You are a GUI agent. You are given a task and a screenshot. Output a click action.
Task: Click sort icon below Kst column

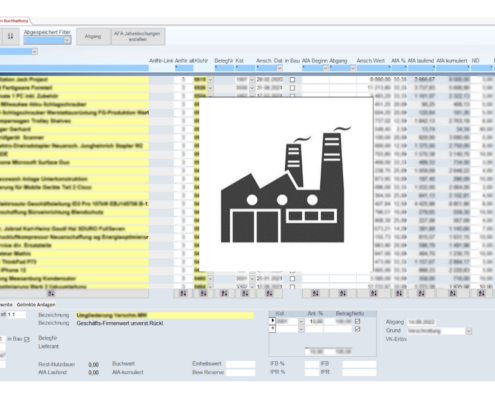click(245, 293)
